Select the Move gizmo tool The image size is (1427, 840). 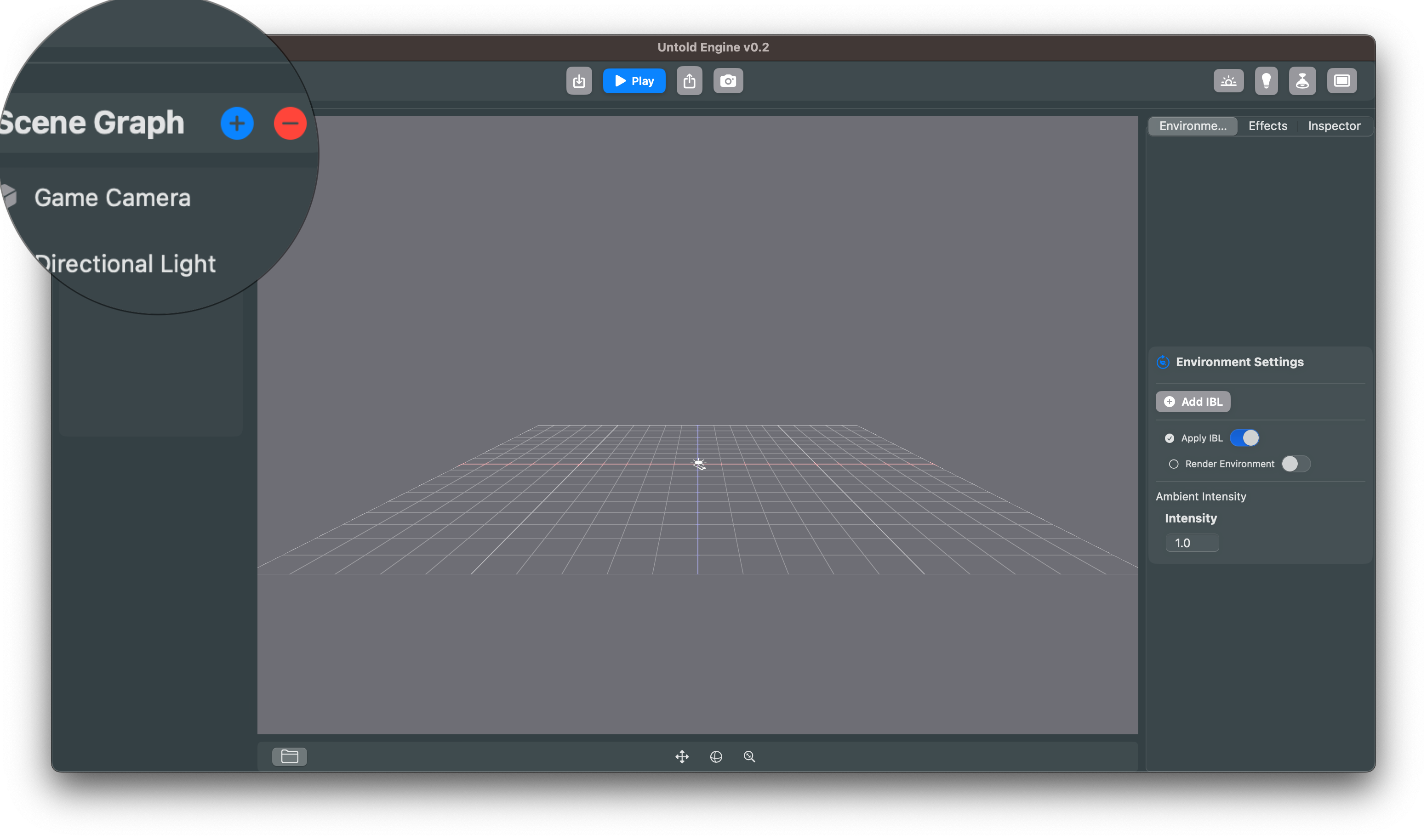(x=683, y=756)
